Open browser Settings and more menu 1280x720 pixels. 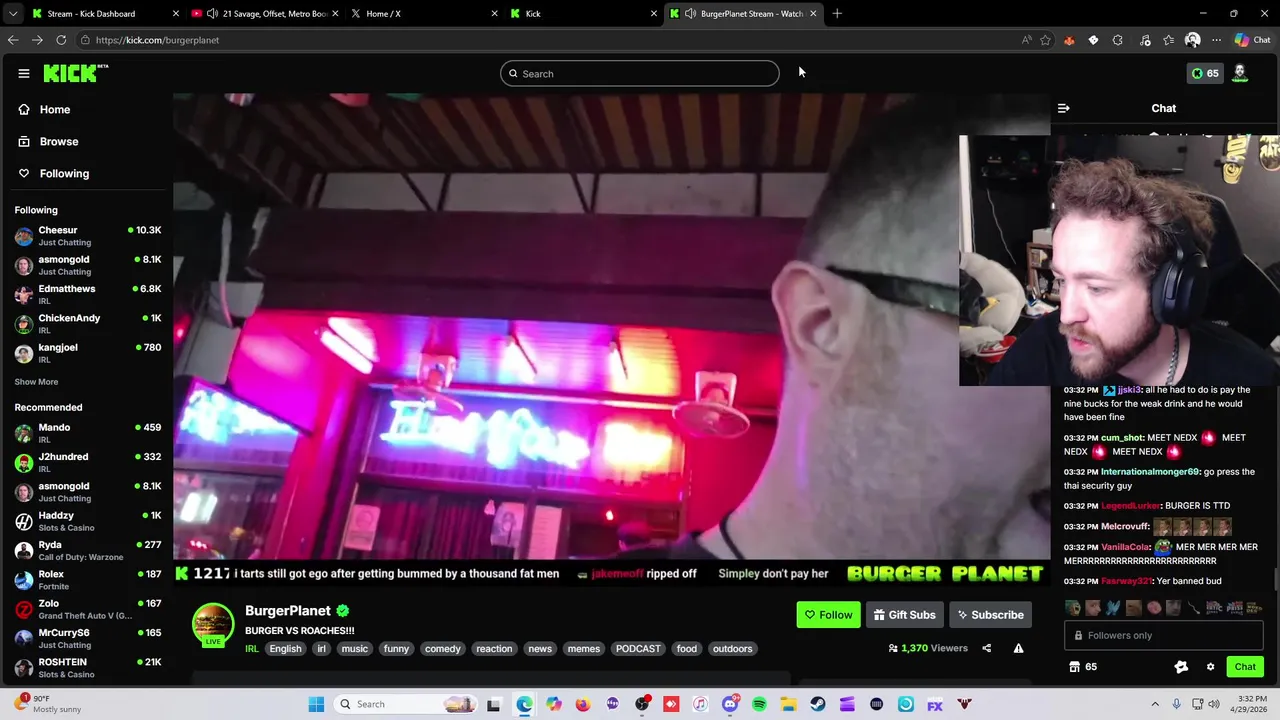click(x=1216, y=40)
